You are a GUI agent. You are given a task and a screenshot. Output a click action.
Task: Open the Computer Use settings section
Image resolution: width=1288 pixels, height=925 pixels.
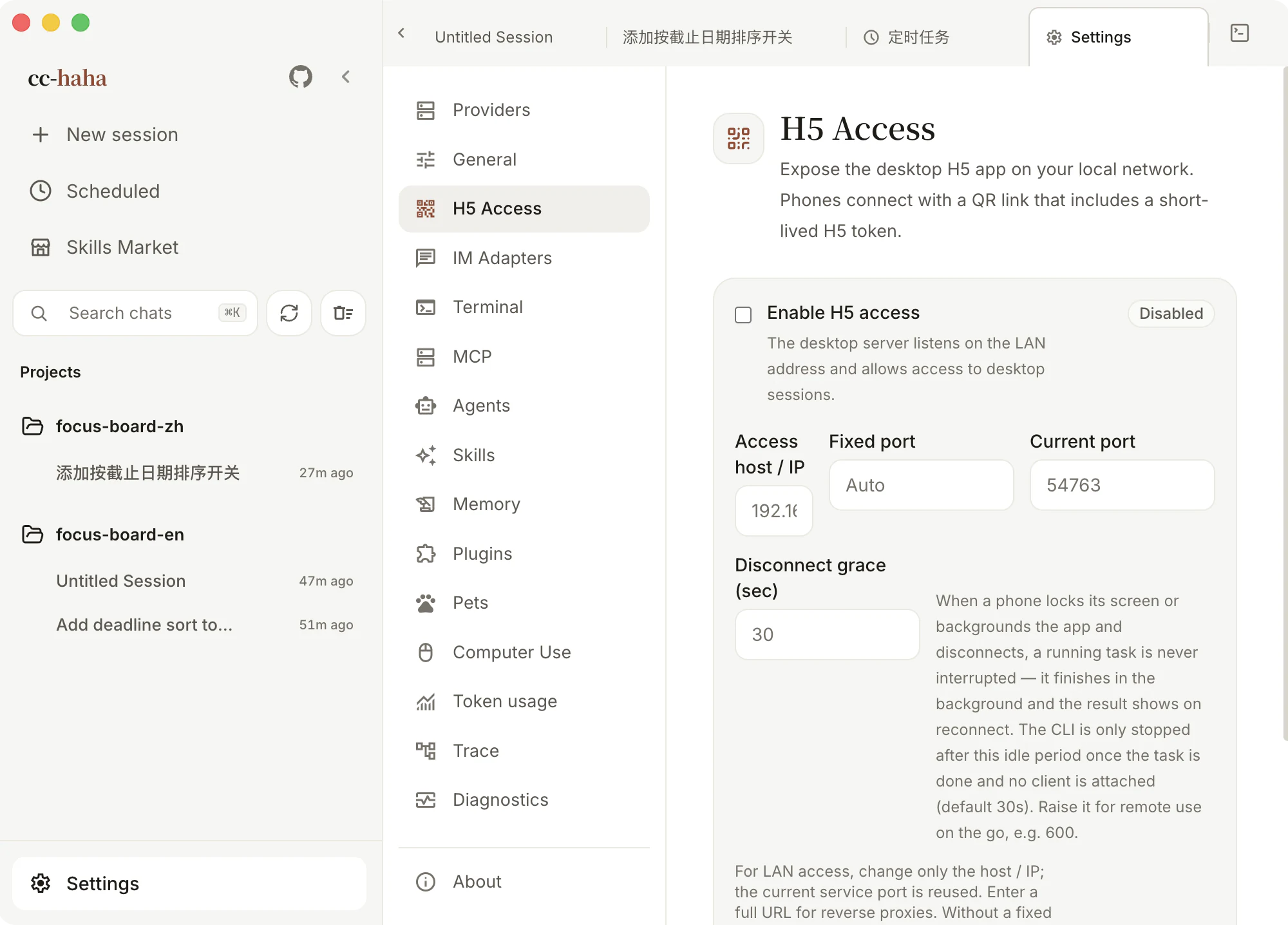(524, 653)
